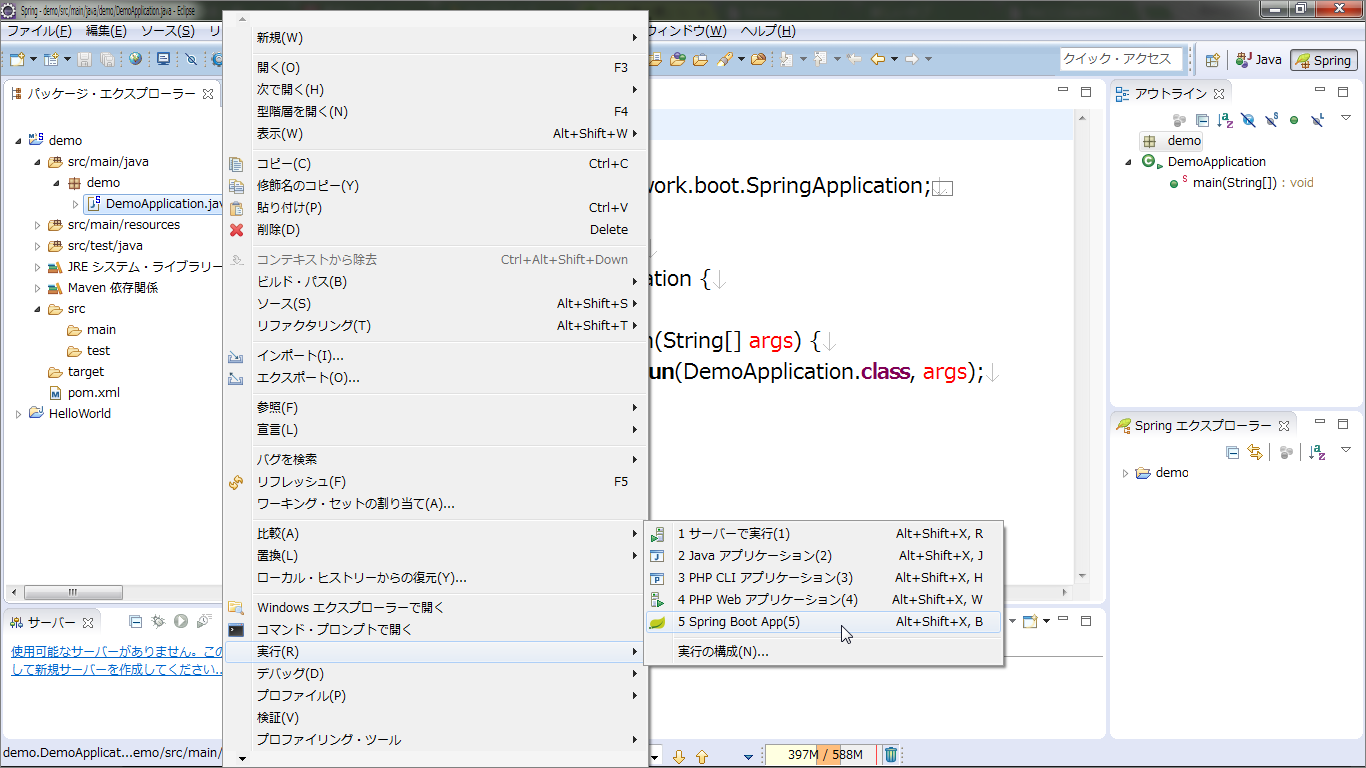Expand the demo node in Spring Explorer

coord(1124,472)
